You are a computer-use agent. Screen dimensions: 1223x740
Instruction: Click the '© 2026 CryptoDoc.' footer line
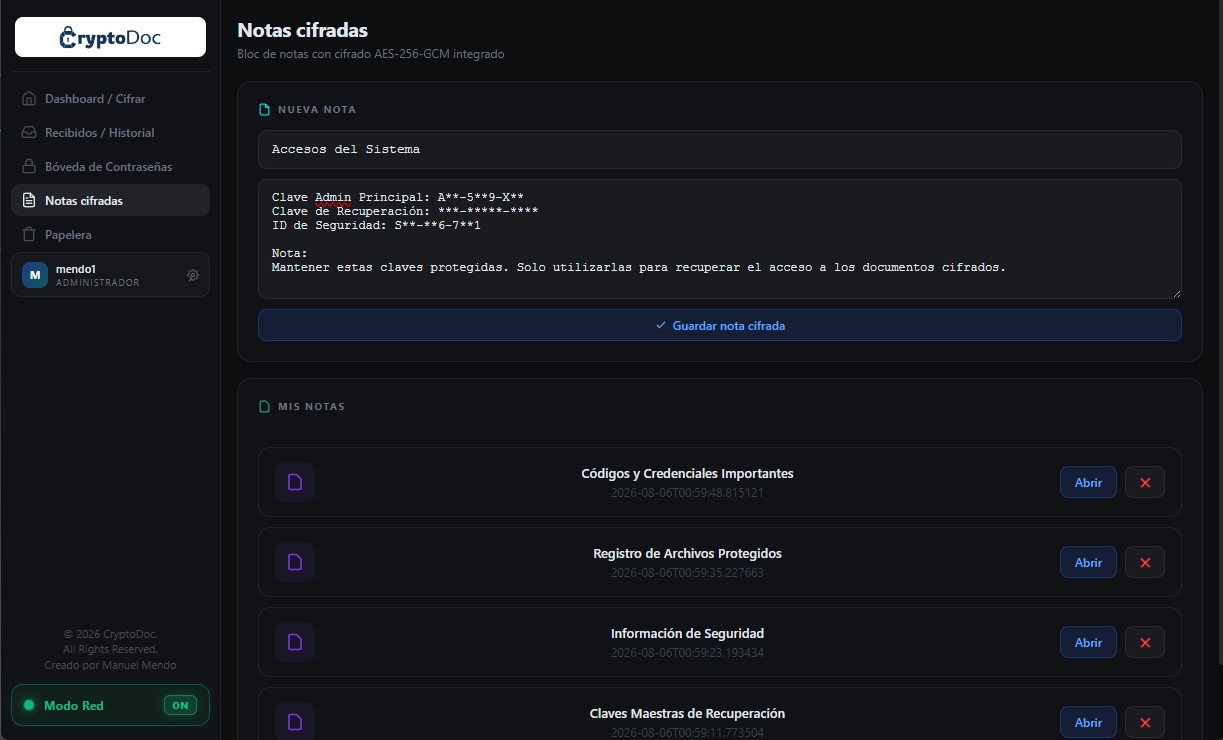[x=110, y=633]
